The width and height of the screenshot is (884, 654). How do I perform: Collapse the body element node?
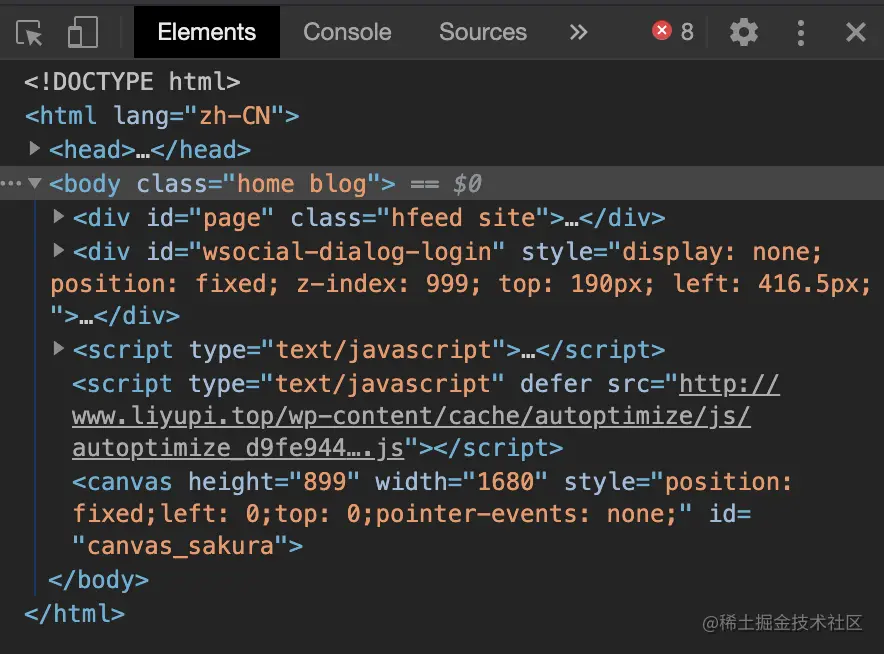pyautogui.click(x=35, y=183)
